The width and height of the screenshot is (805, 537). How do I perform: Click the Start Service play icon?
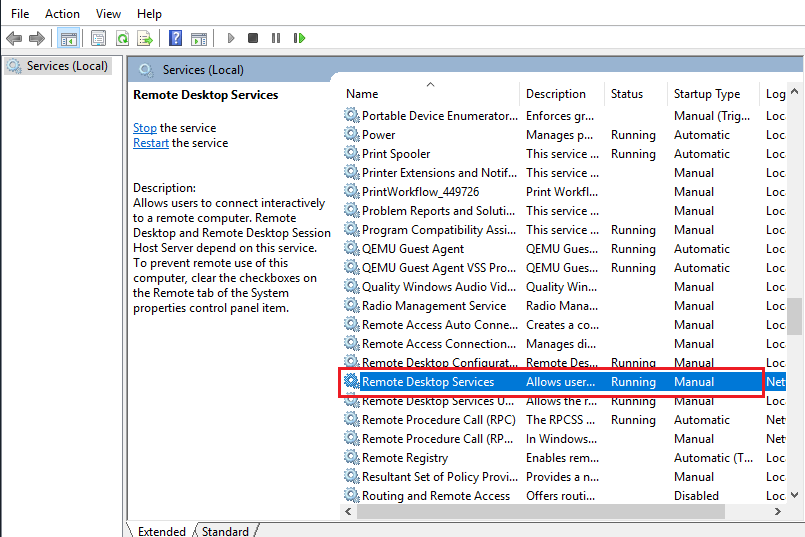231,38
